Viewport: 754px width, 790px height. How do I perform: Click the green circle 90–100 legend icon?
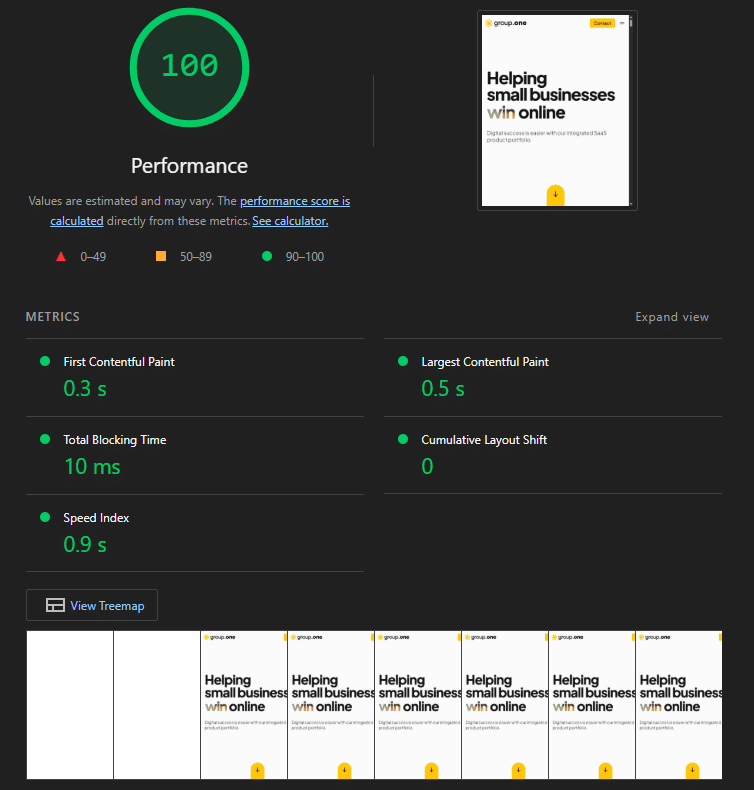point(267,257)
